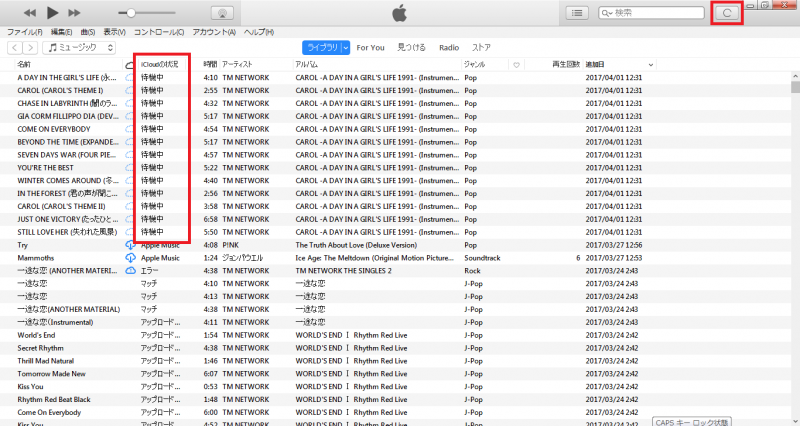Click waiting cloud icon for BEYOND THE TIME
The width and height of the screenshot is (800, 426).
point(130,142)
